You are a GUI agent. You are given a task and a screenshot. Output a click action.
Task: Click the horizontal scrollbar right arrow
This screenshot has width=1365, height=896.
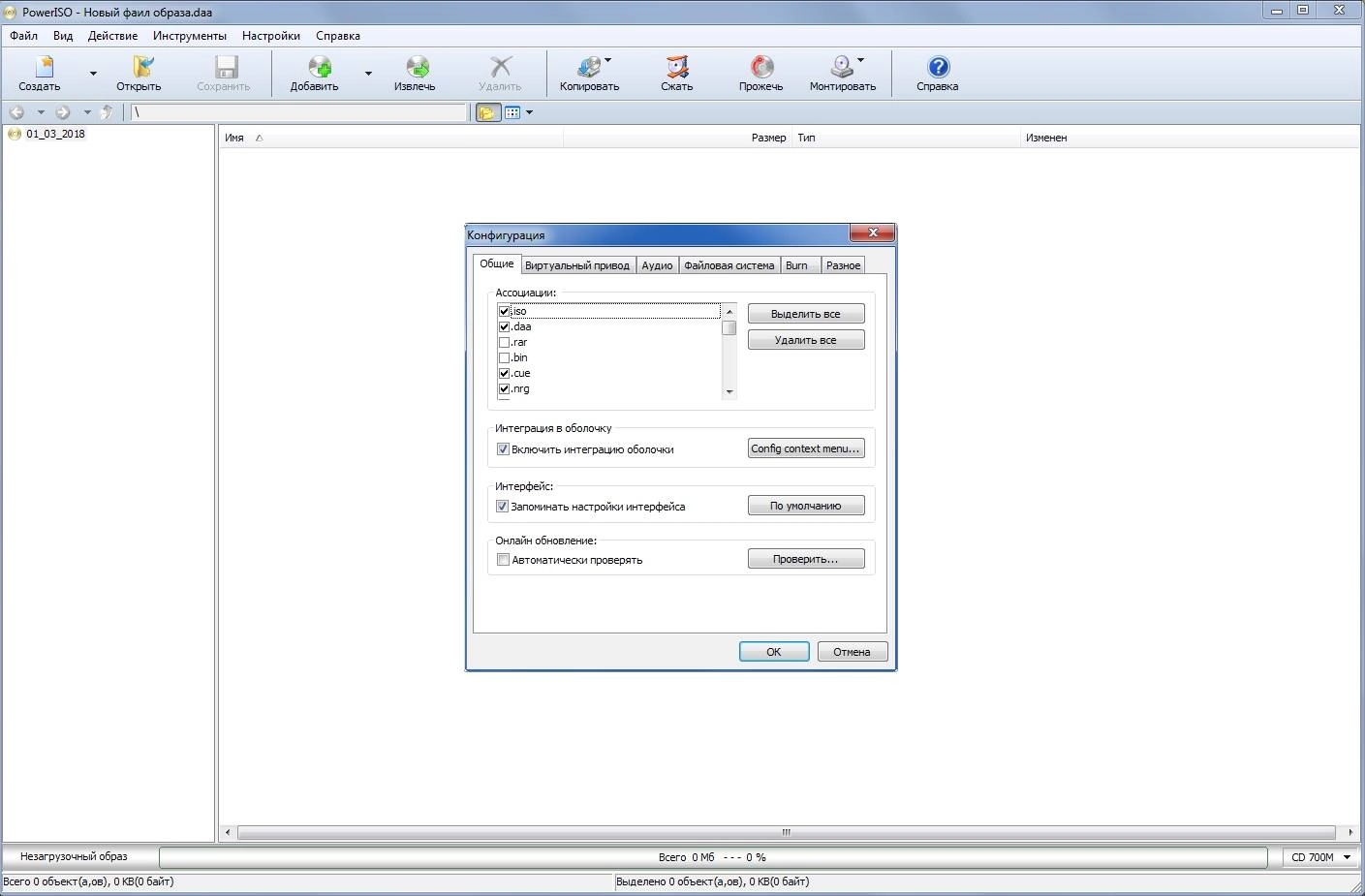1350,832
